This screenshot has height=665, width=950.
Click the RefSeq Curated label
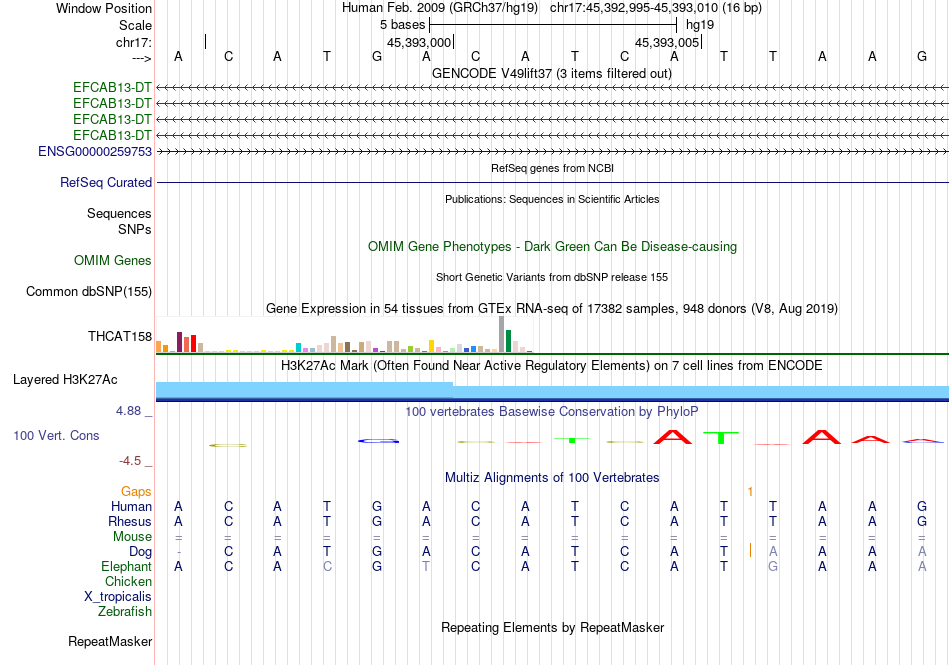[x=106, y=182]
